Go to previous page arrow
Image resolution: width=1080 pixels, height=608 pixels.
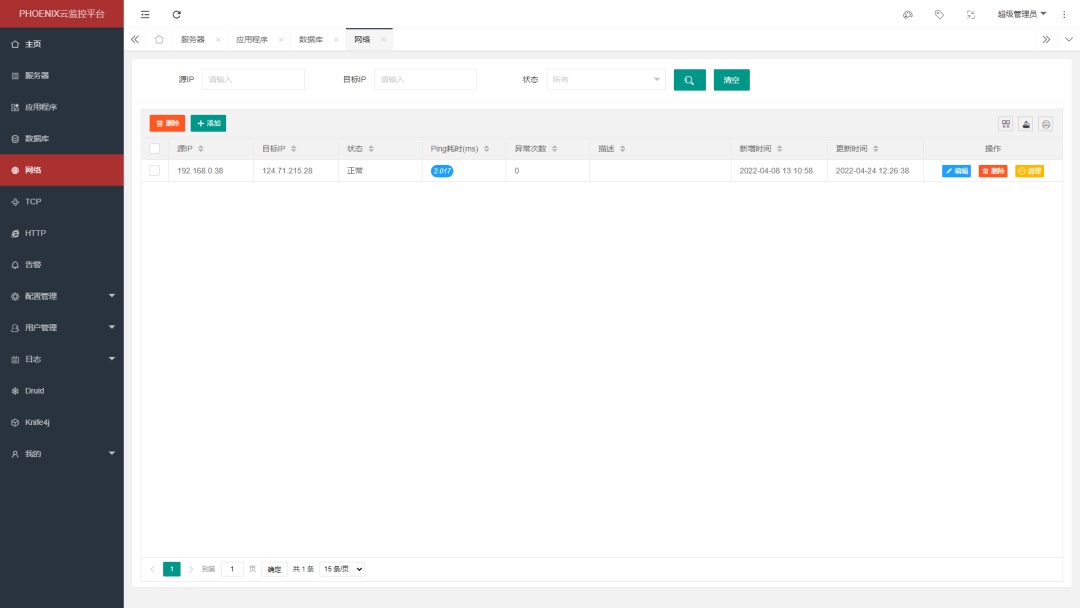tap(152, 569)
